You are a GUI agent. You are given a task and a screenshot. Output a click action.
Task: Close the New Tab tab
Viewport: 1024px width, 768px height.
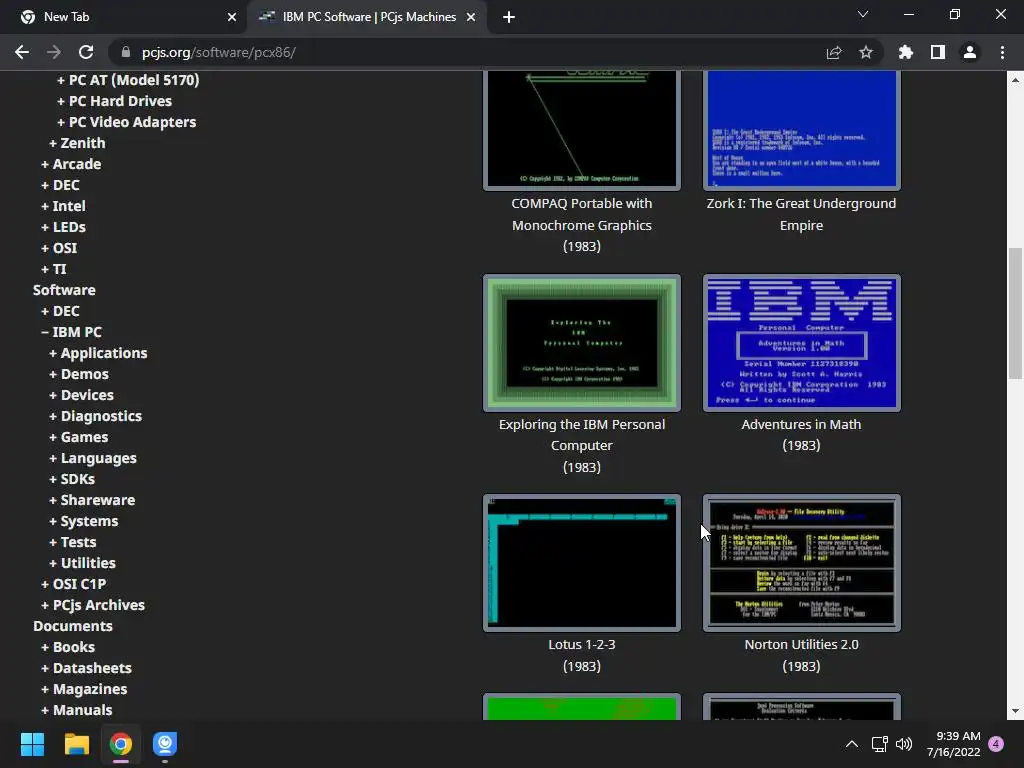tap(232, 17)
